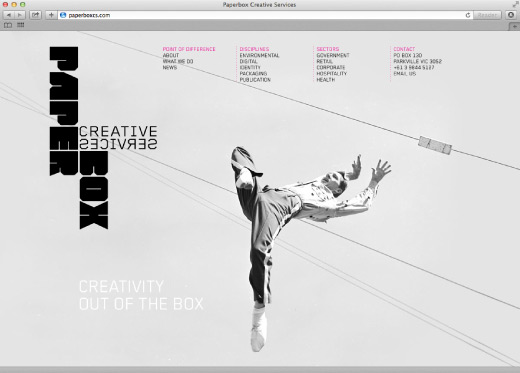Go forward with the Safari forward arrow
Viewport: 520px width, 373px height.
20,15
